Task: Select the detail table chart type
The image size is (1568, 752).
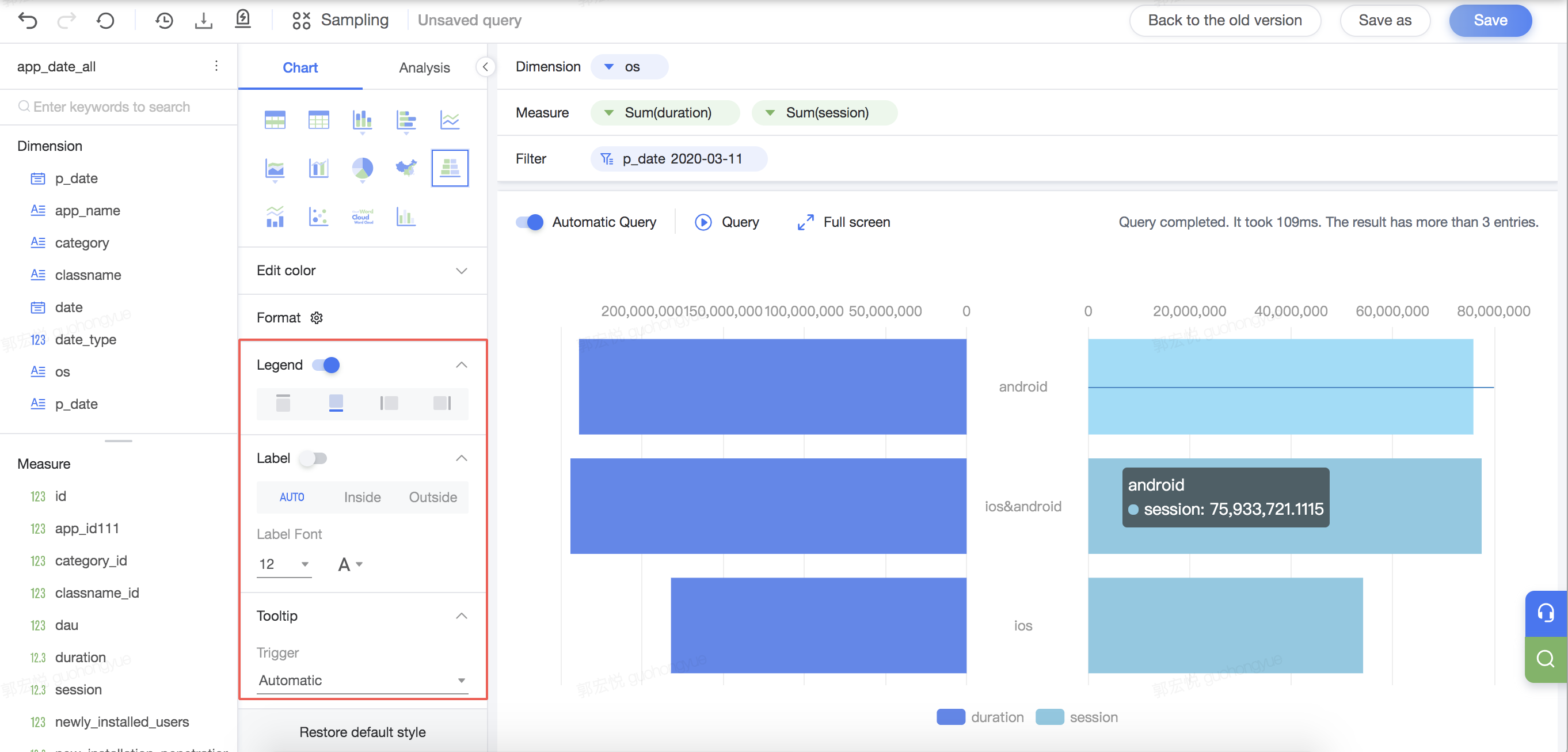Action: [319, 119]
